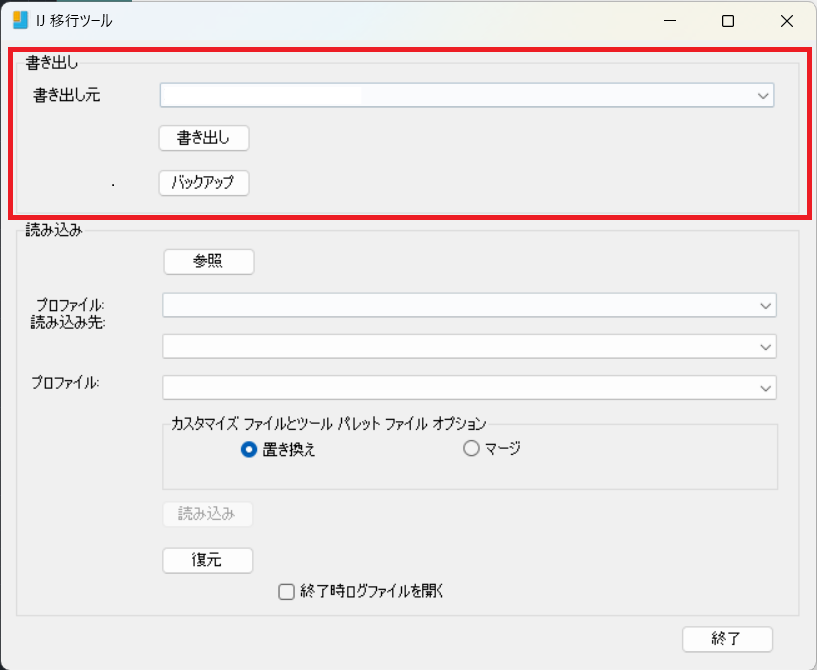Click the 復元 button
The height and width of the screenshot is (670, 817).
[207, 560]
